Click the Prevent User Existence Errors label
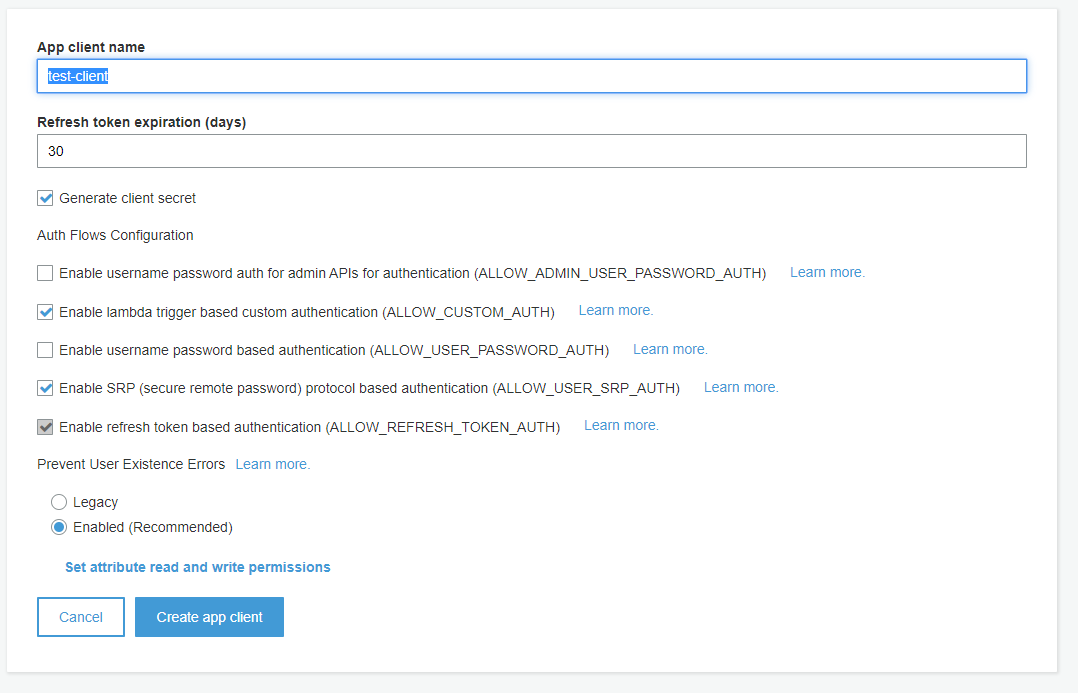Image resolution: width=1078 pixels, height=693 pixels. tap(131, 465)
